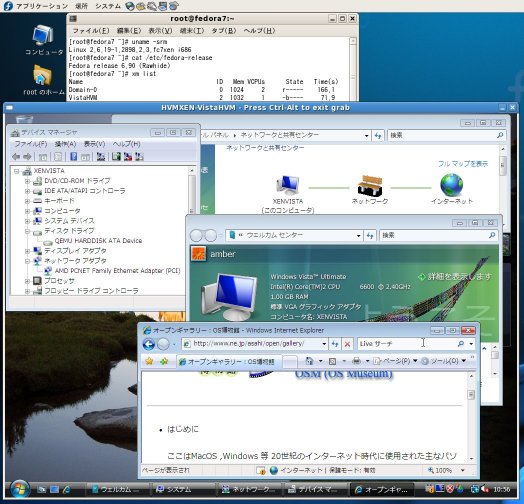Click forward arrow in Device Manager toolbar
Screen dimensions: 524x504
pyautogui.click(x=27, y=156)
